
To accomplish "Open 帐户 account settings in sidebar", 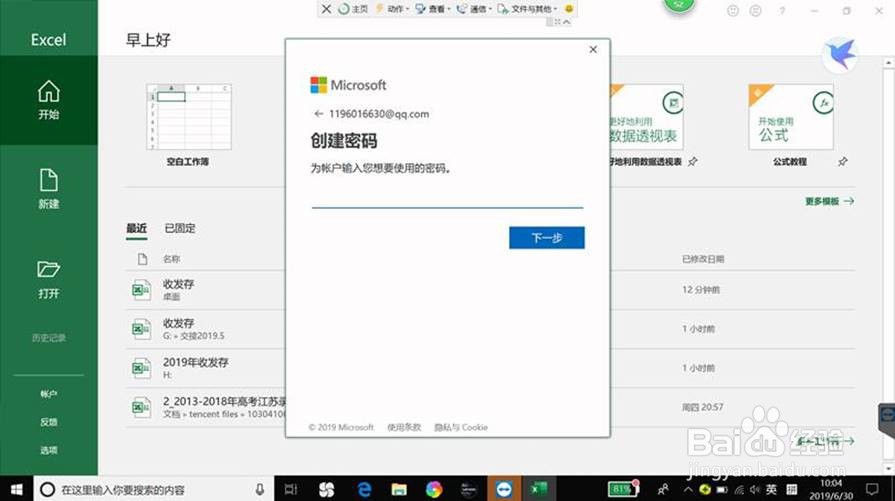I will [49, 394].
